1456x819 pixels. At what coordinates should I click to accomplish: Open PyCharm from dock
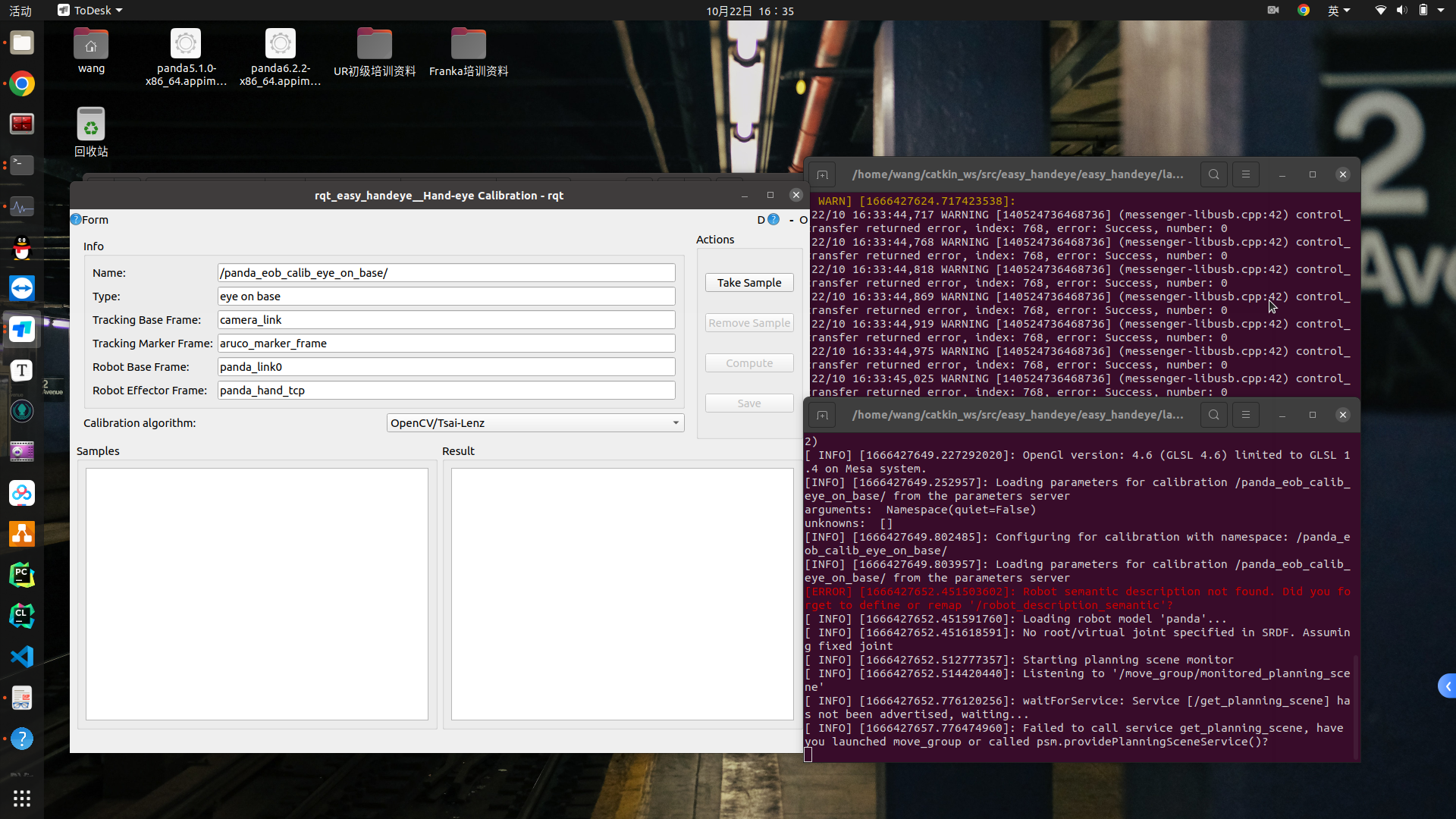[x=22, y=575]
